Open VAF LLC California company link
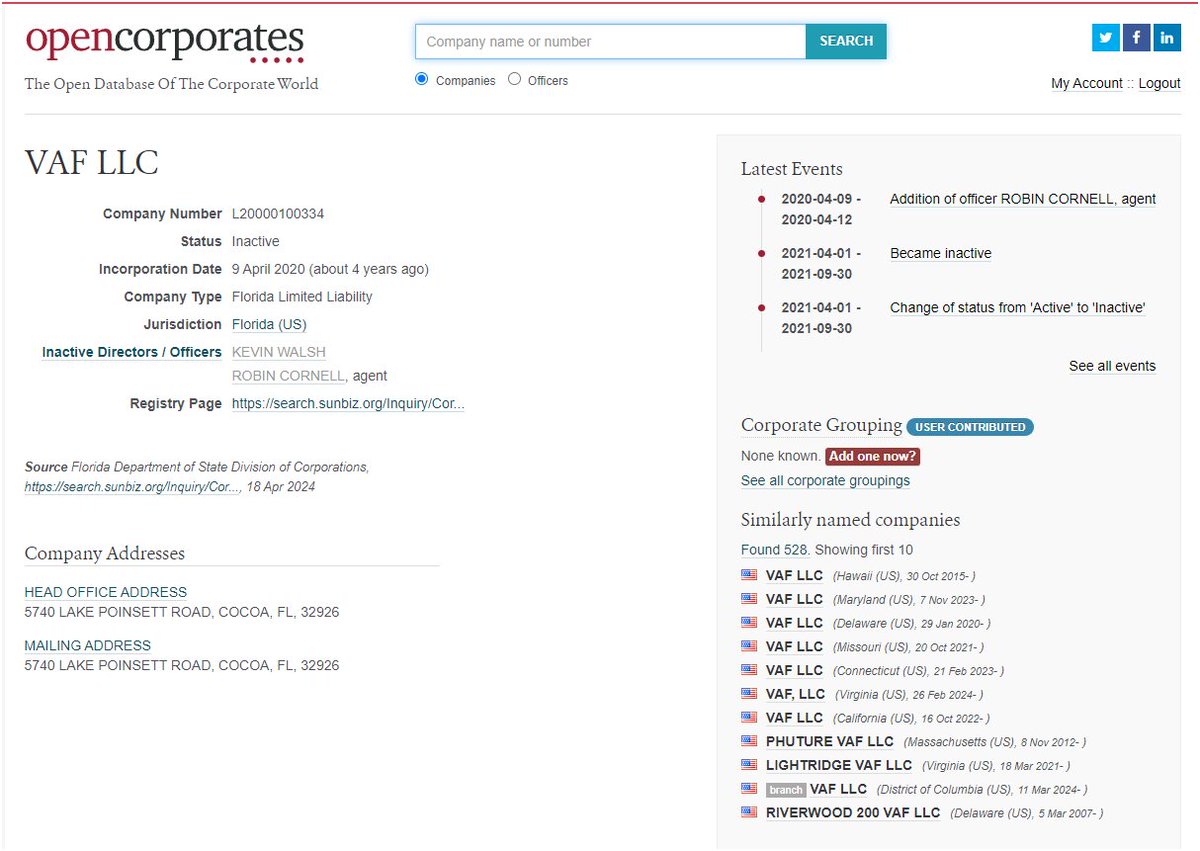 pos(794,718)
